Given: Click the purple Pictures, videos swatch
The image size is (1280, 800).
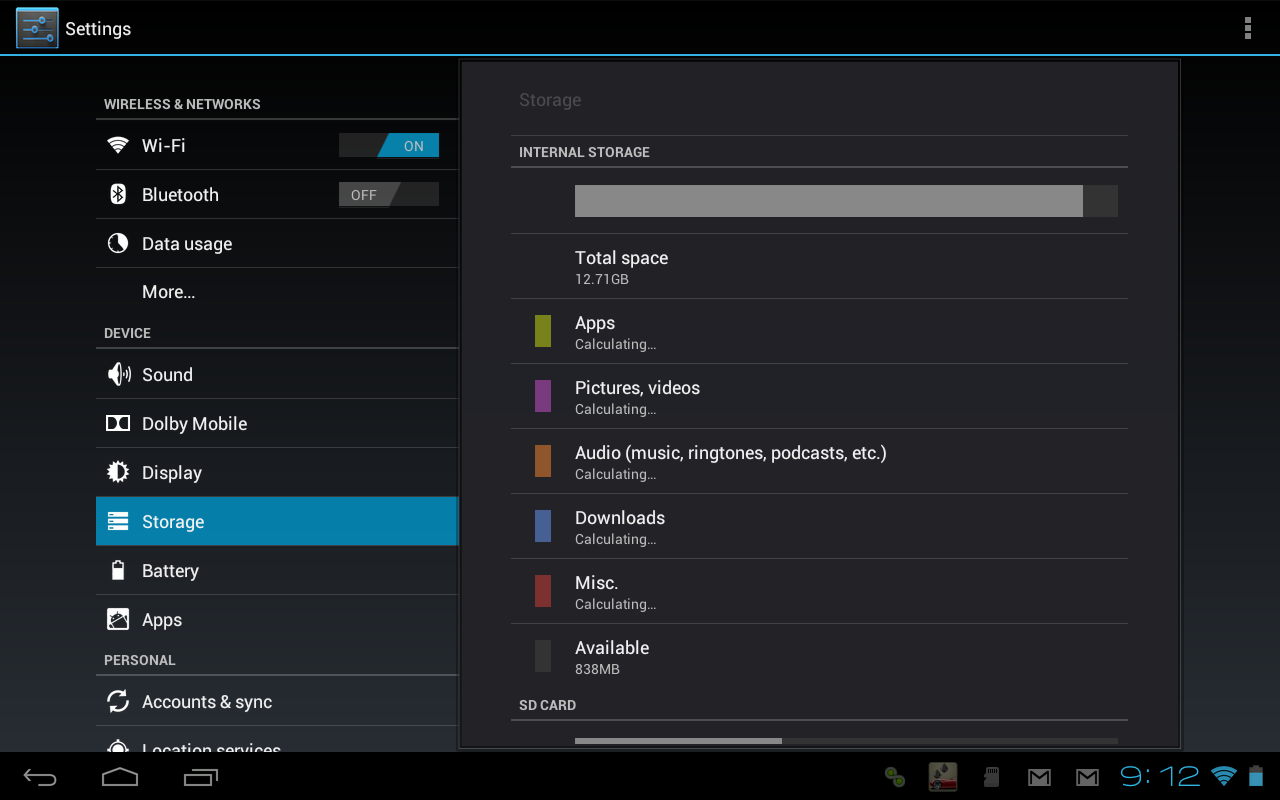Looking at the screenshot, I should [543, 396].
